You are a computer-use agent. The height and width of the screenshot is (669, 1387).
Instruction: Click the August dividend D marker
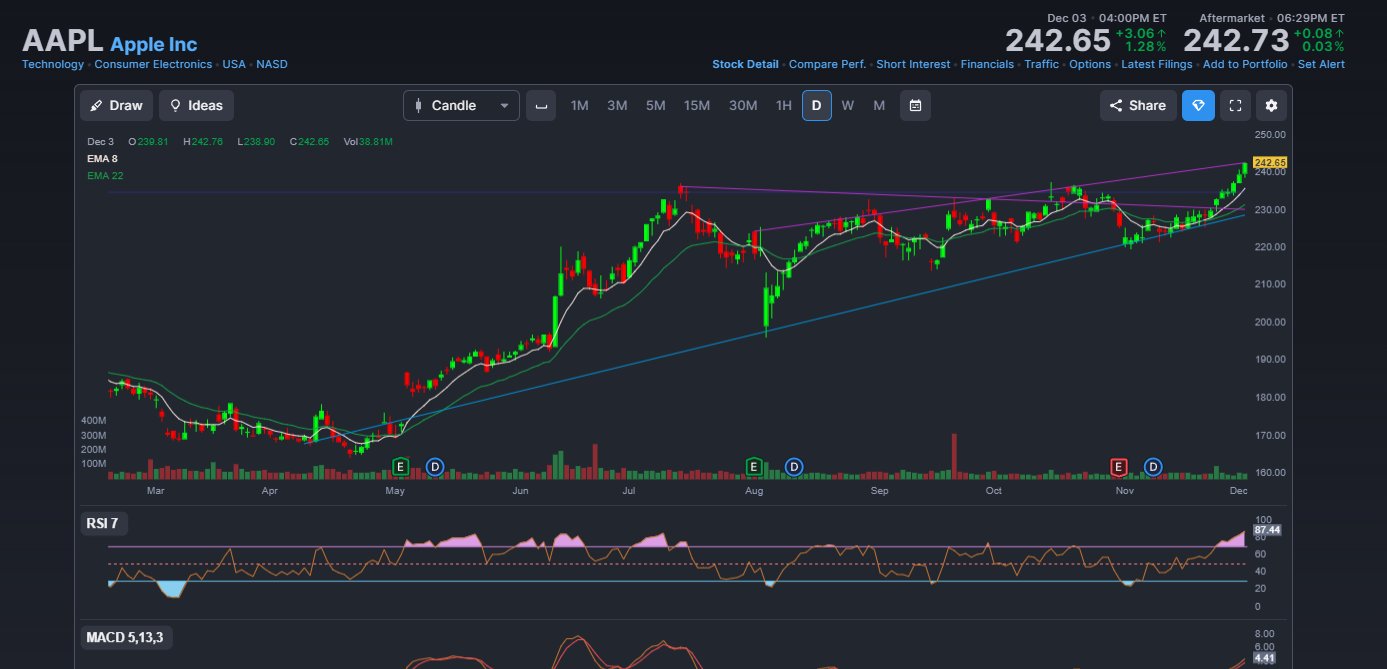coord(793,466)
